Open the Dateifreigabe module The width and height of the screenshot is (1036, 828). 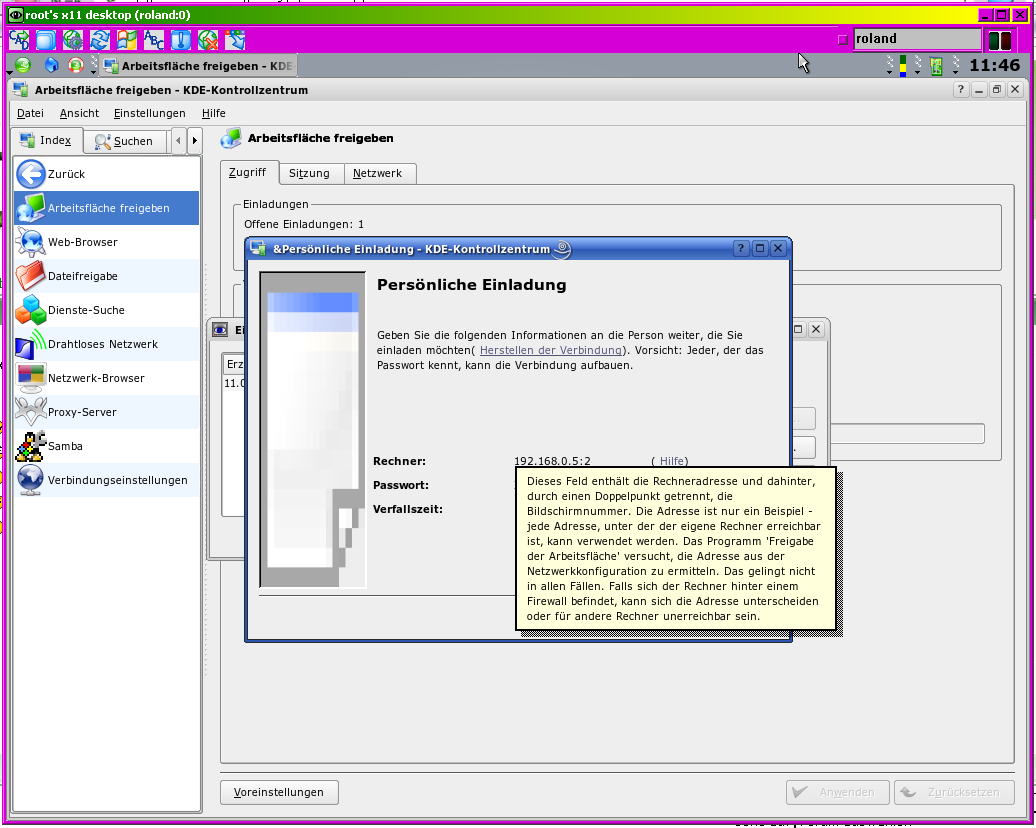pos(106,276)
